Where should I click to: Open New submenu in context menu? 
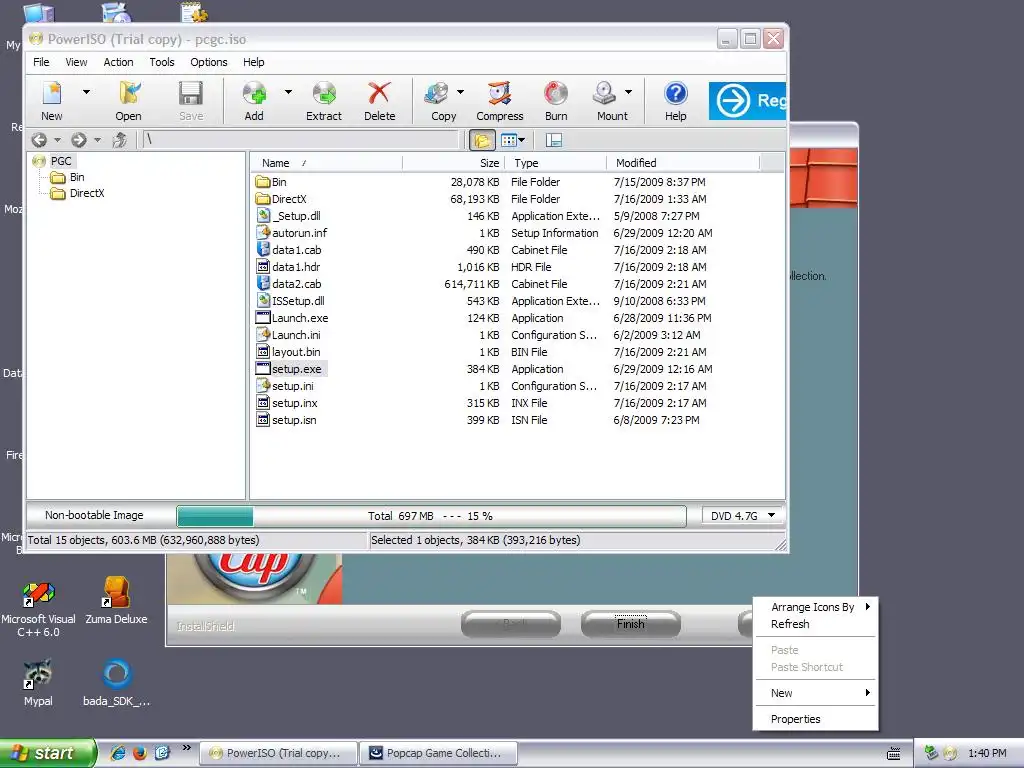[815, 693]
